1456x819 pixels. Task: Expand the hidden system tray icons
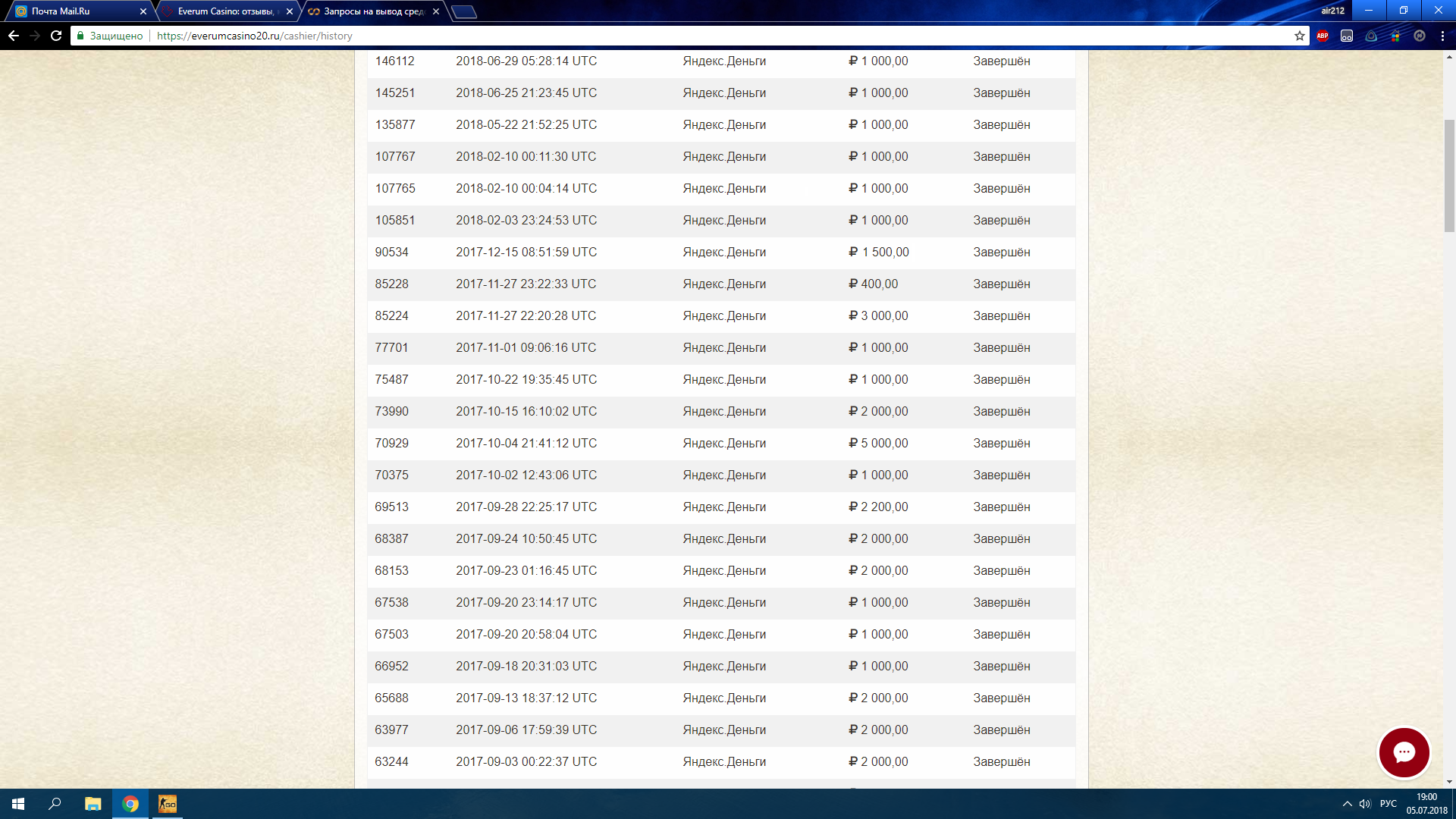click(x=1347, y=804)
